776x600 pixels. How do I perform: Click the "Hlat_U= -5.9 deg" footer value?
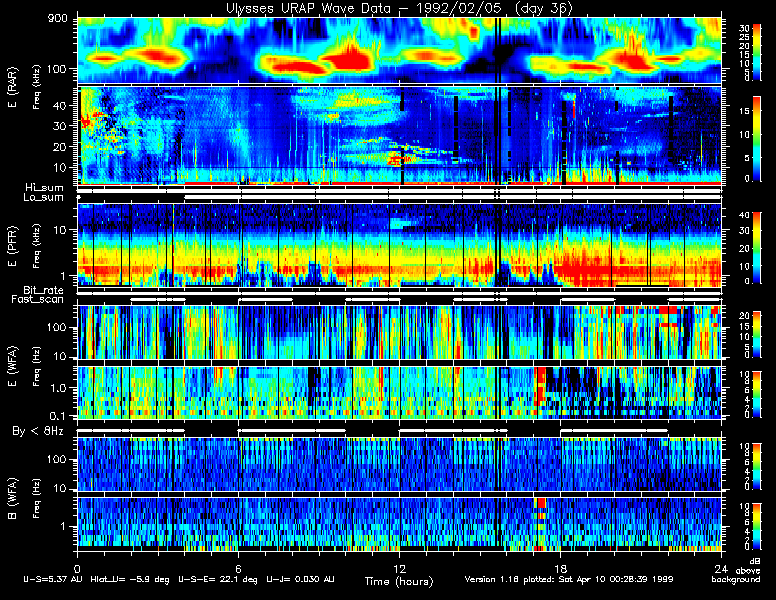pyautogui.click(x=130, y=579)
